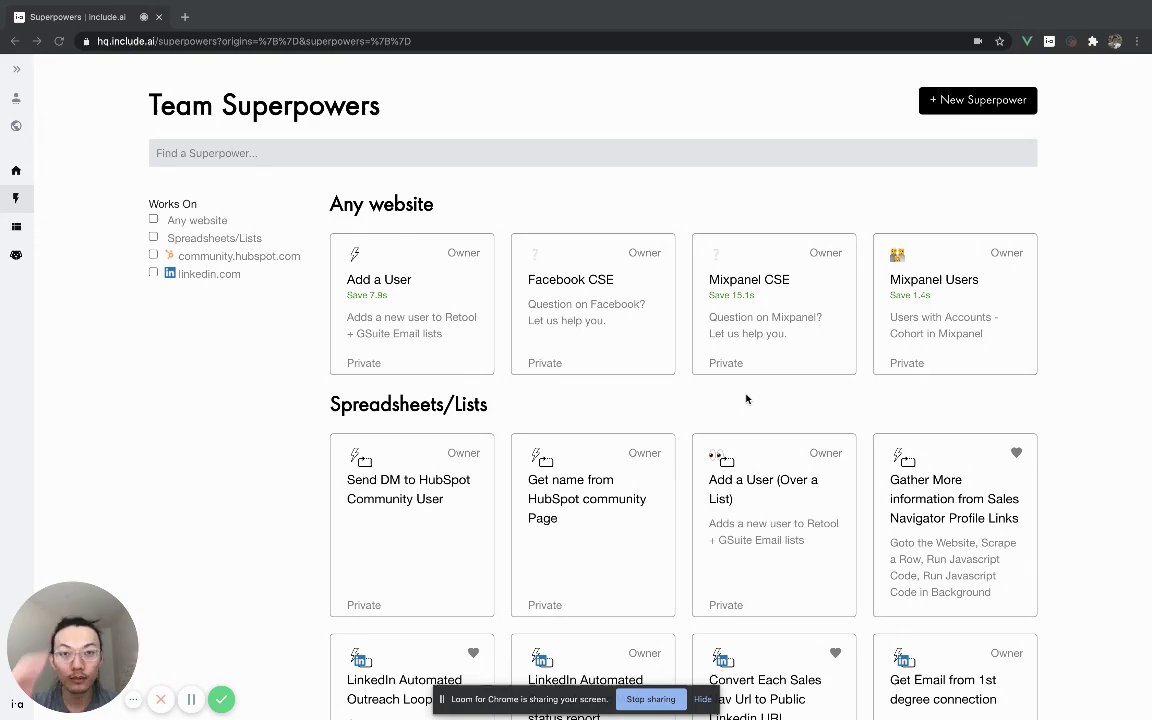The image size is (1152, 720).
Task: Click the Send DM to HubSpot card icon
Action: (x=360, y=457)
